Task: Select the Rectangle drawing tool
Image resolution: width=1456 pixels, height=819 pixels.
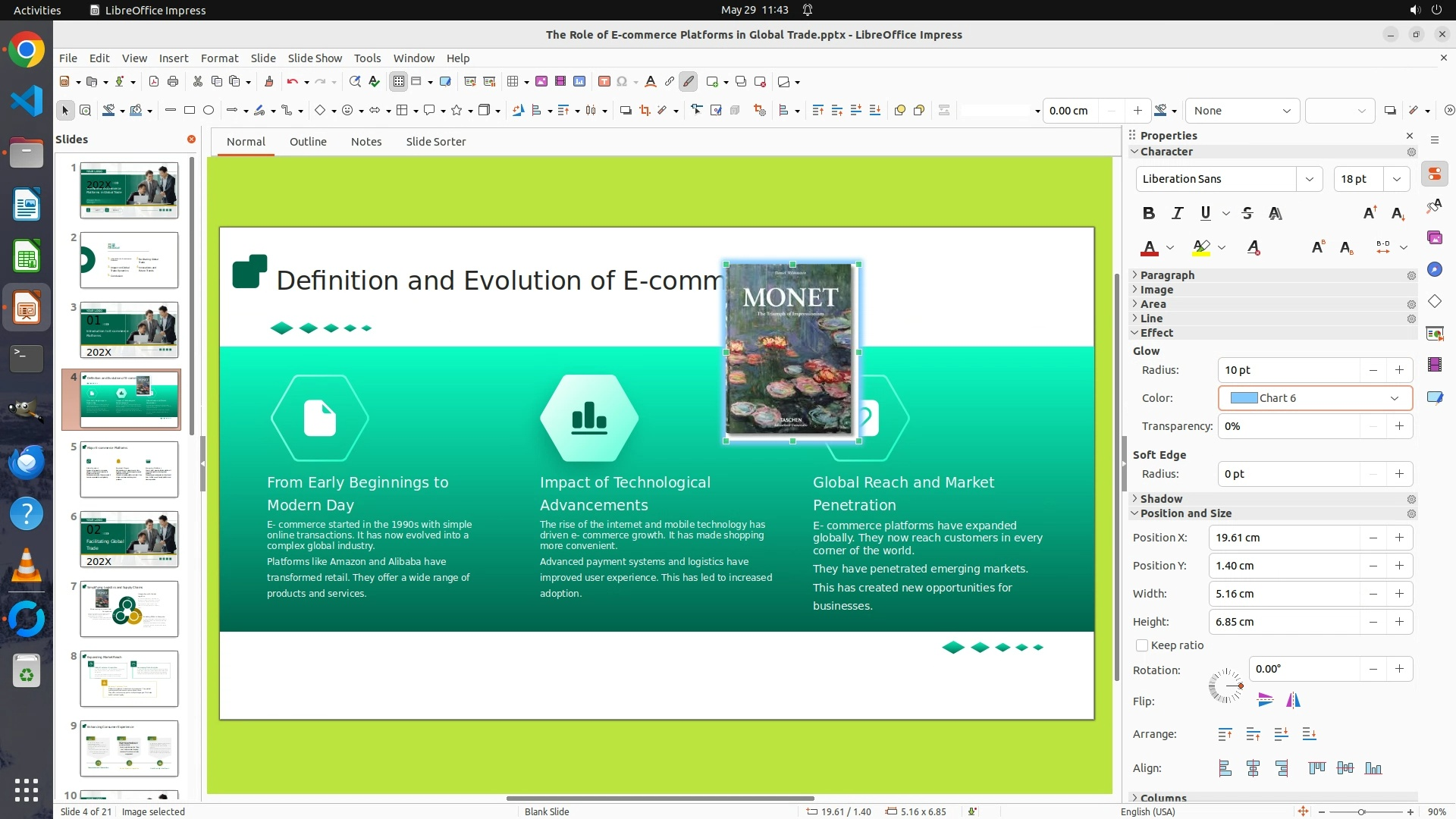Action: (x=190, y=111)
